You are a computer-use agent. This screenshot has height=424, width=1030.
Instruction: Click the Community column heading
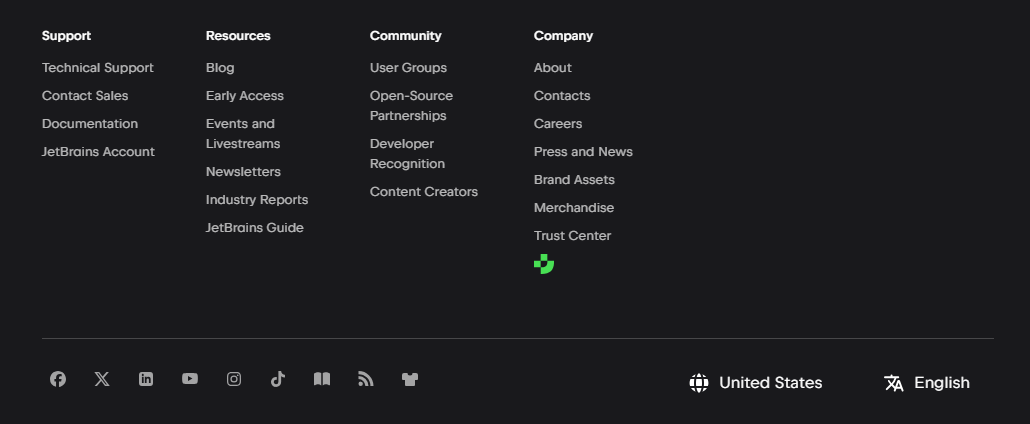pos(406,36)
